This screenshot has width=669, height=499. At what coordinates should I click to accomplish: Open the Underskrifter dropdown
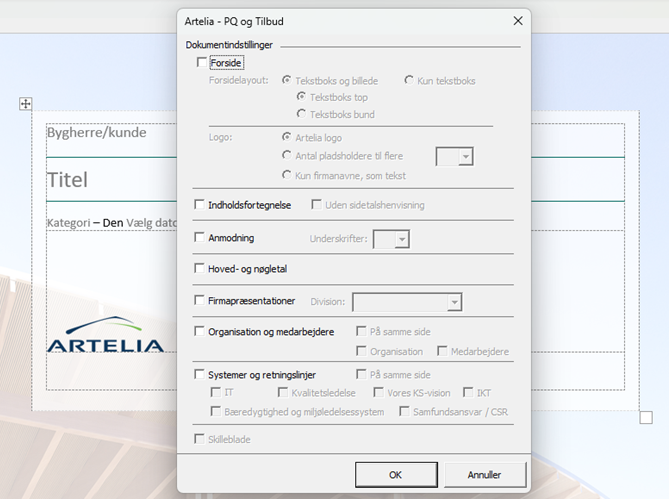402,239
